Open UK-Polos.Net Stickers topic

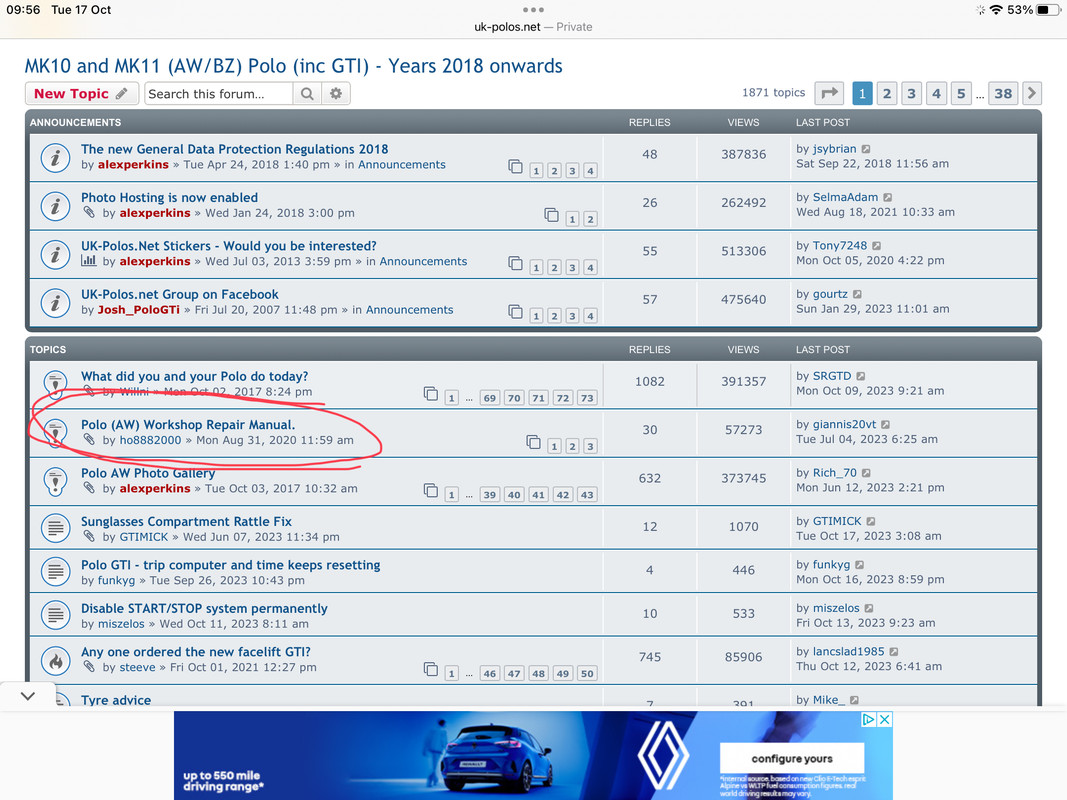click(229, 246)
